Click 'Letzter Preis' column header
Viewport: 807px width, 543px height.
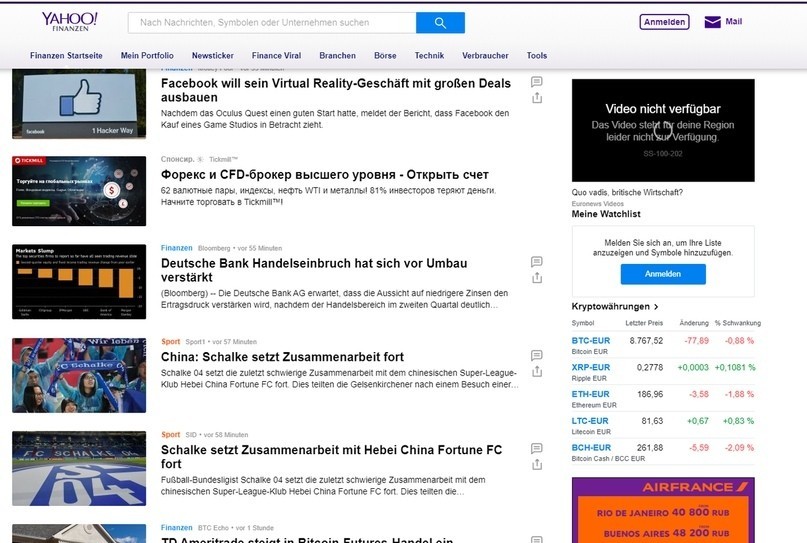coord(644,323)
